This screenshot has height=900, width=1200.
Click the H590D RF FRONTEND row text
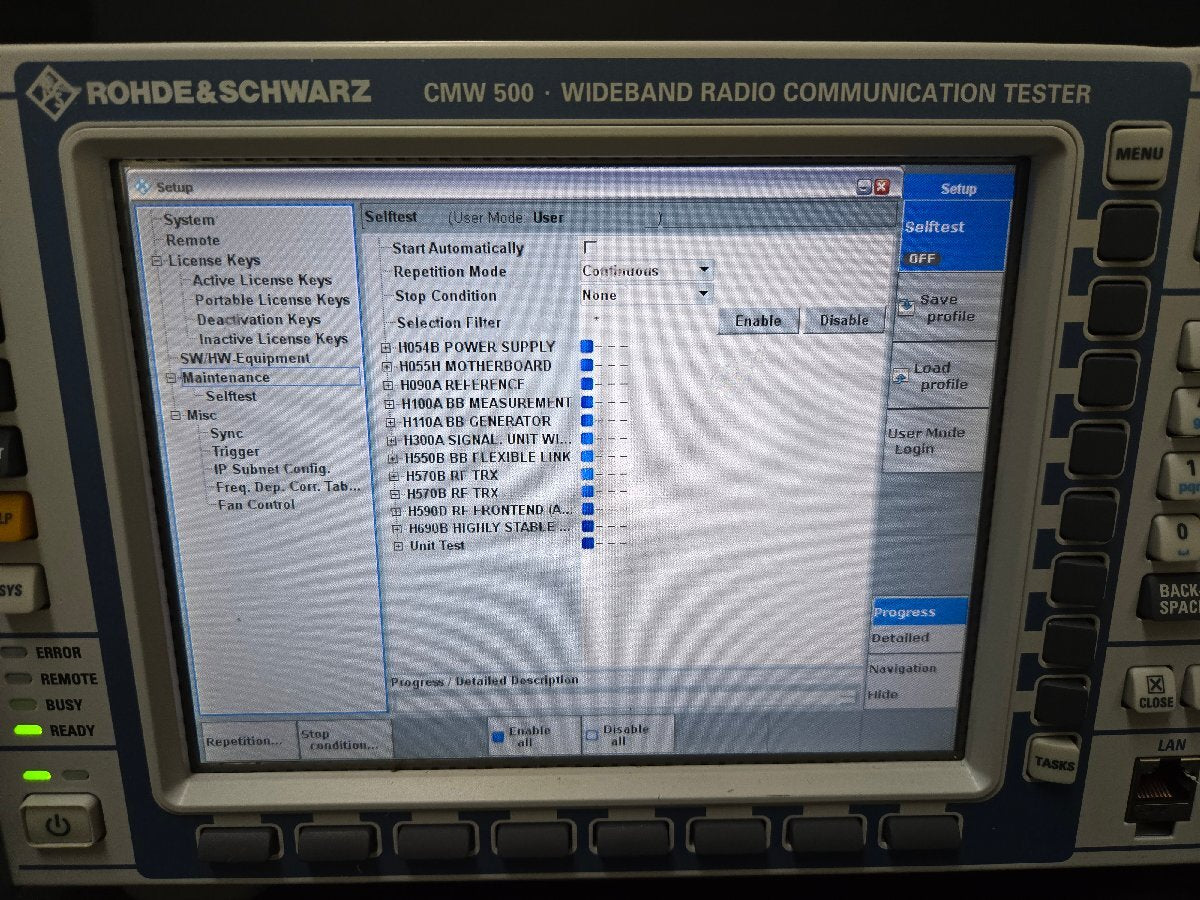point(490,511)
